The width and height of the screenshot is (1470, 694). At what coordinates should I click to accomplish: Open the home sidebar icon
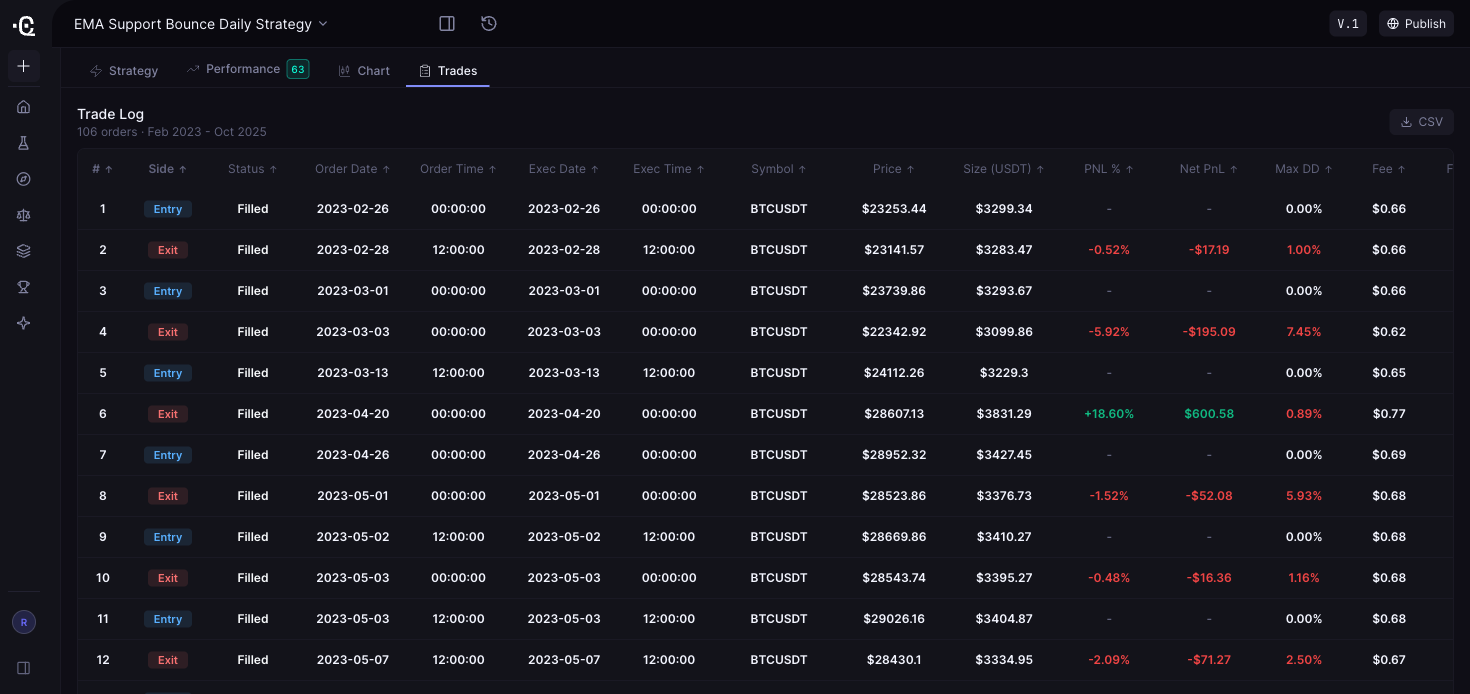[x=24, y=107]
